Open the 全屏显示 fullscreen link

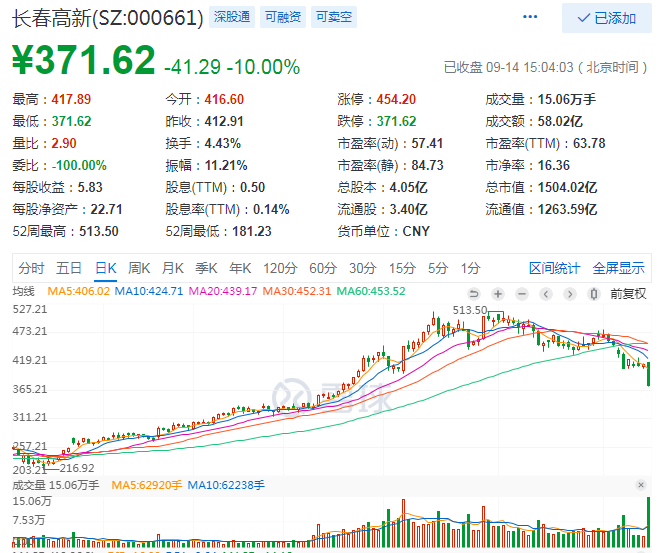click(x=618, y=268)
